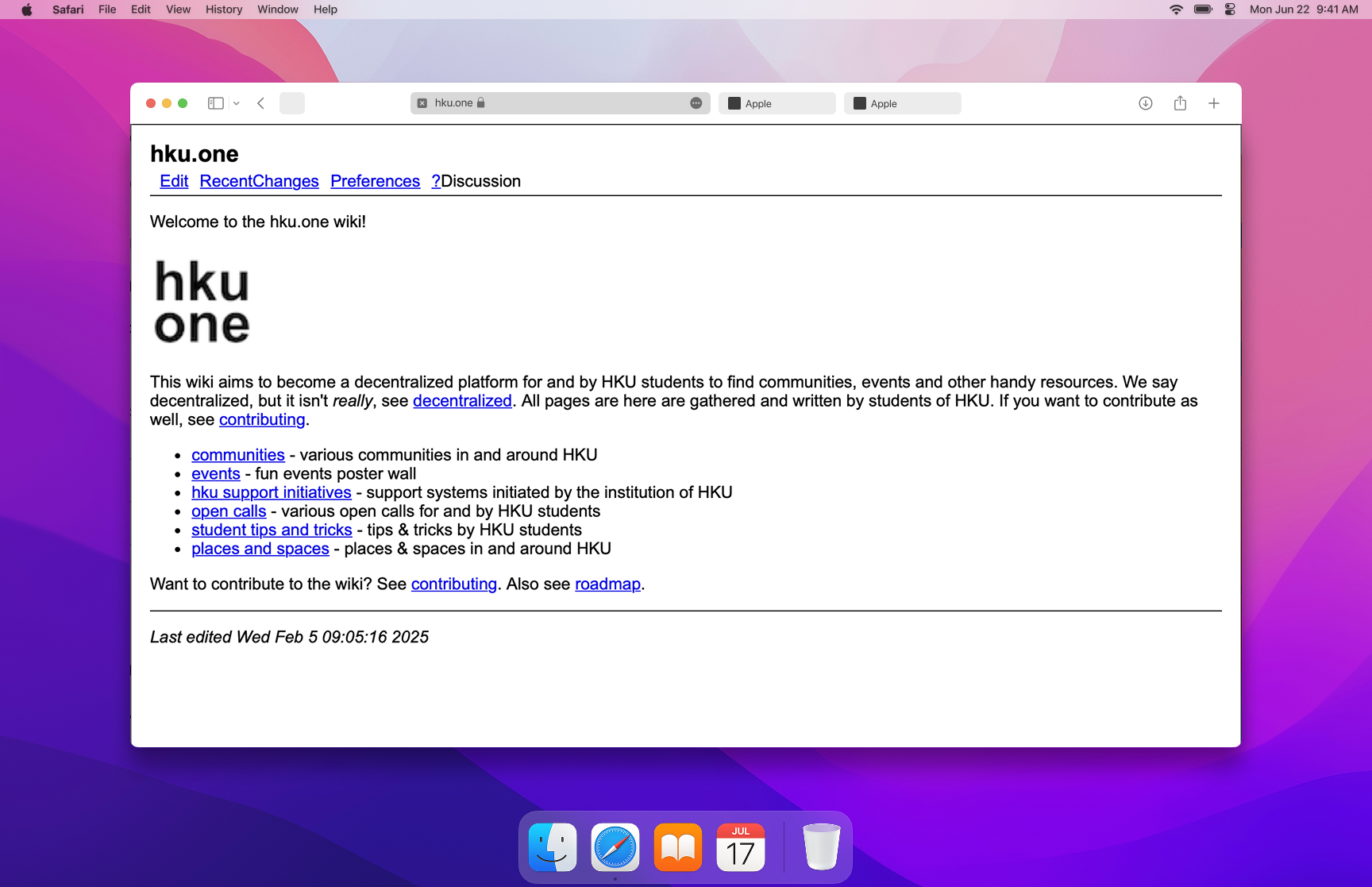This screenshot has width=1372, height=887.
Task: Open hku support initiatives link
Action: 272,492
